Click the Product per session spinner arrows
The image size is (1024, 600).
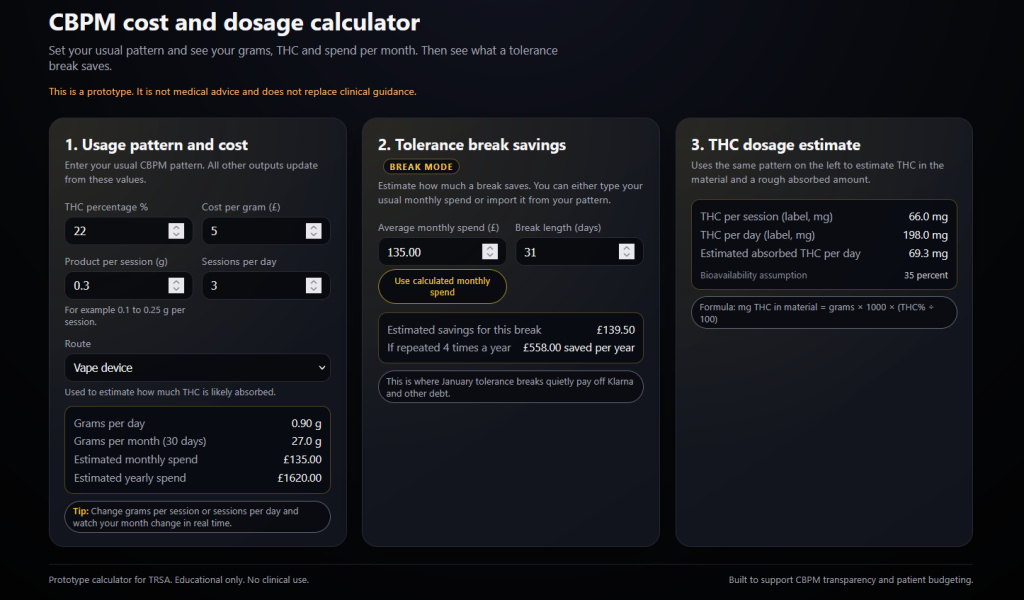[x=176, y=285]
